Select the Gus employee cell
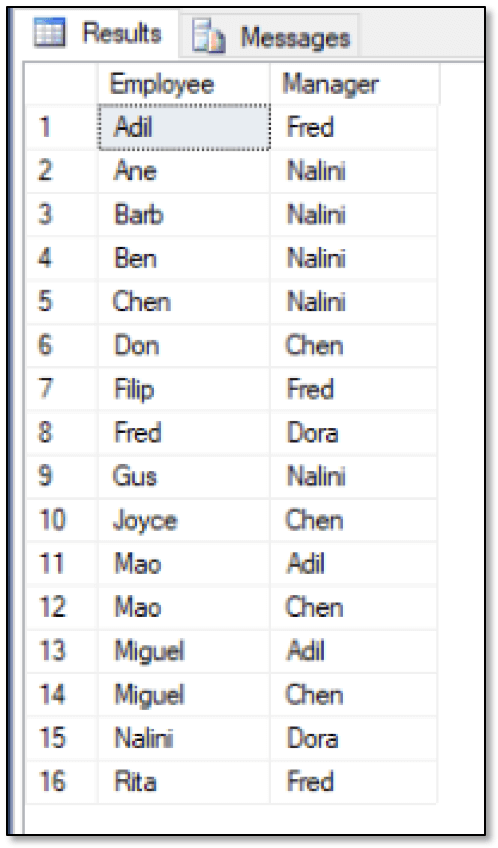 point(184,476)
